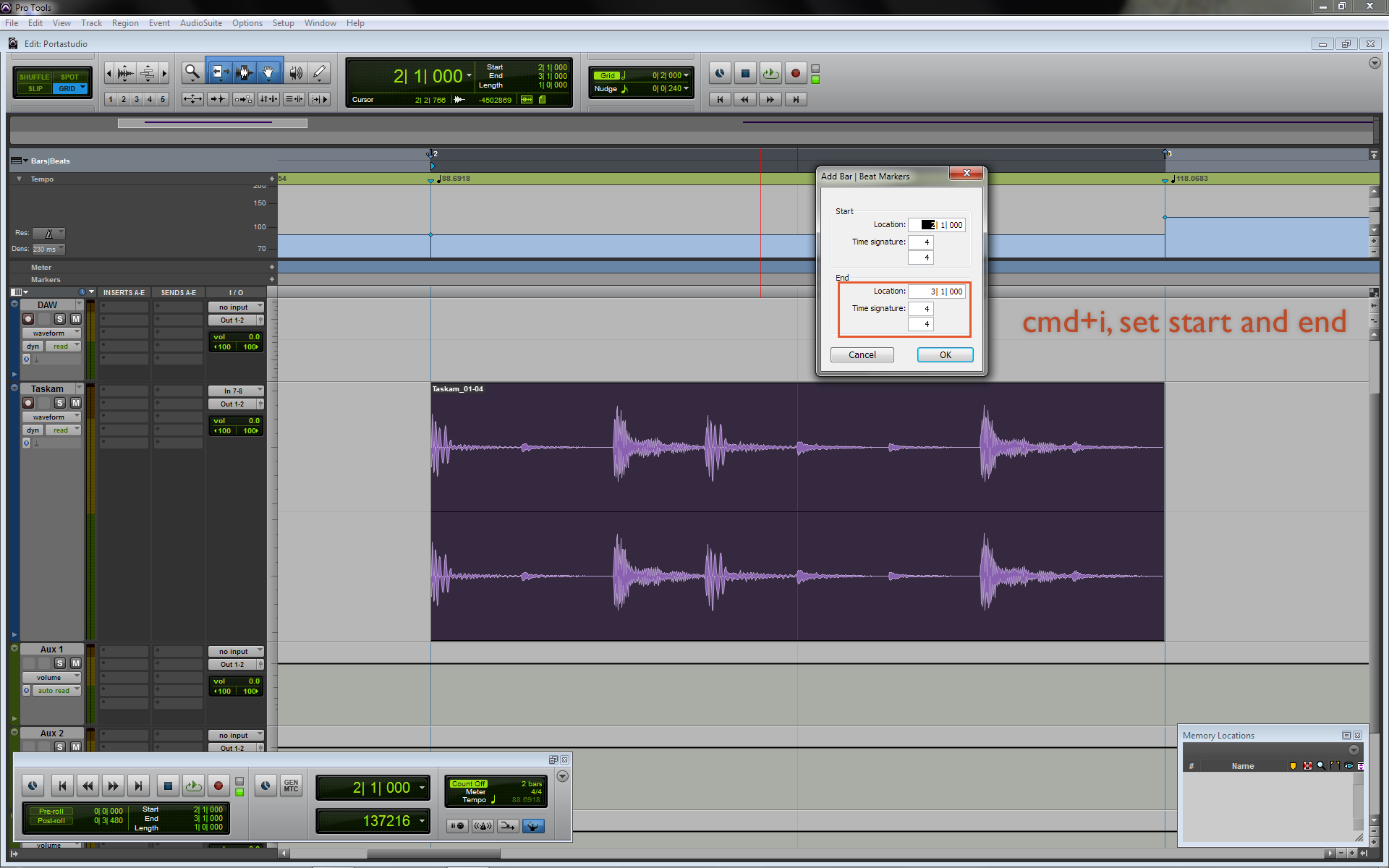1389x868 pixels.
Task: Open Bars|Beats ruler view dropdown
Action: (x=19, y=161)
